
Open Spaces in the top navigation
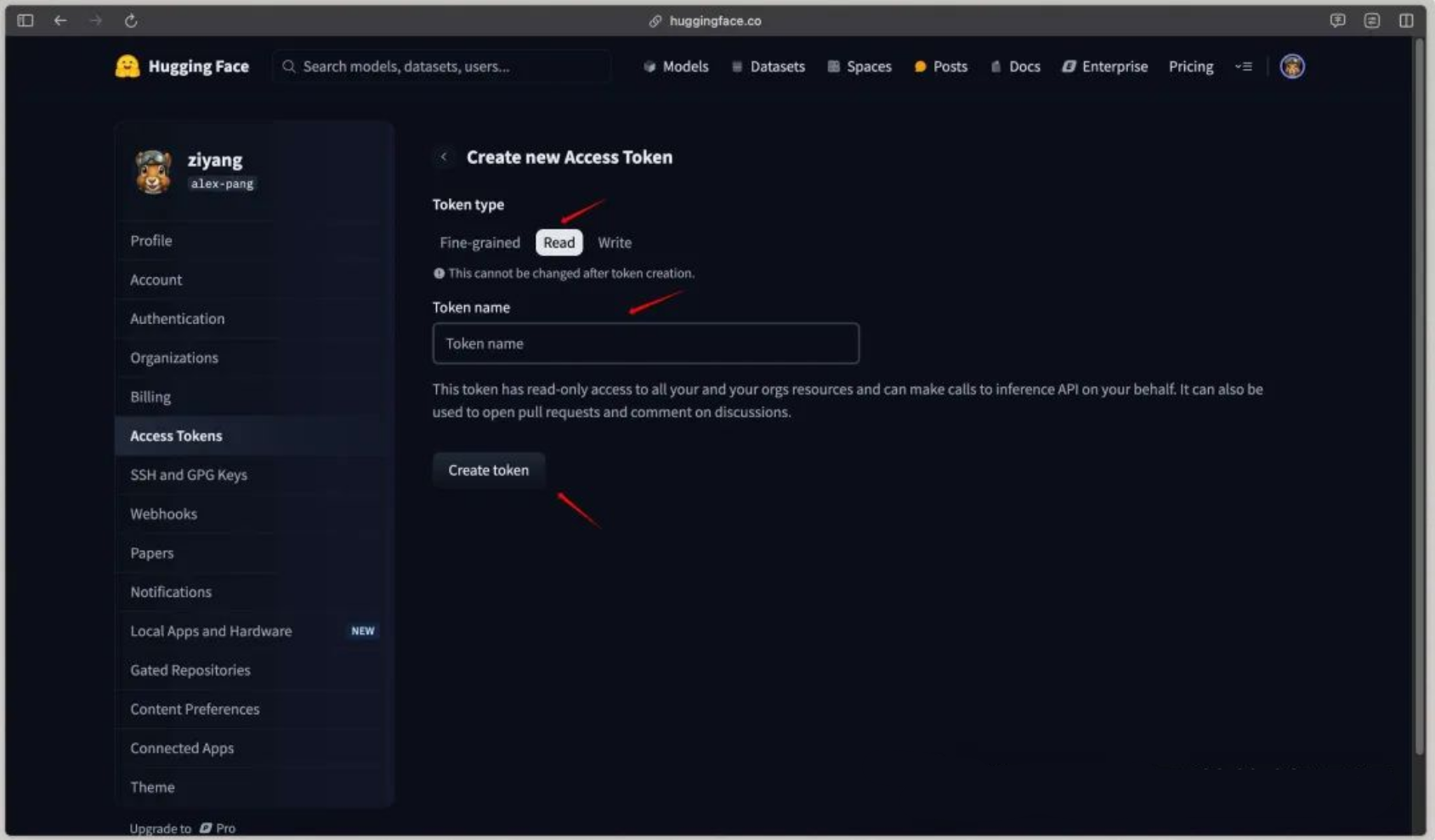tap(859, 66)
